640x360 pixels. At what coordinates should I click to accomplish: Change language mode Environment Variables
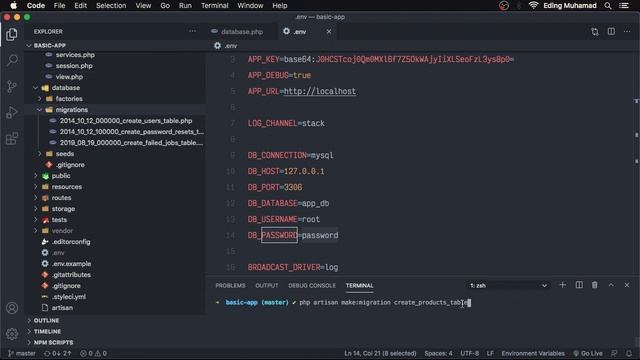[533, 353]
